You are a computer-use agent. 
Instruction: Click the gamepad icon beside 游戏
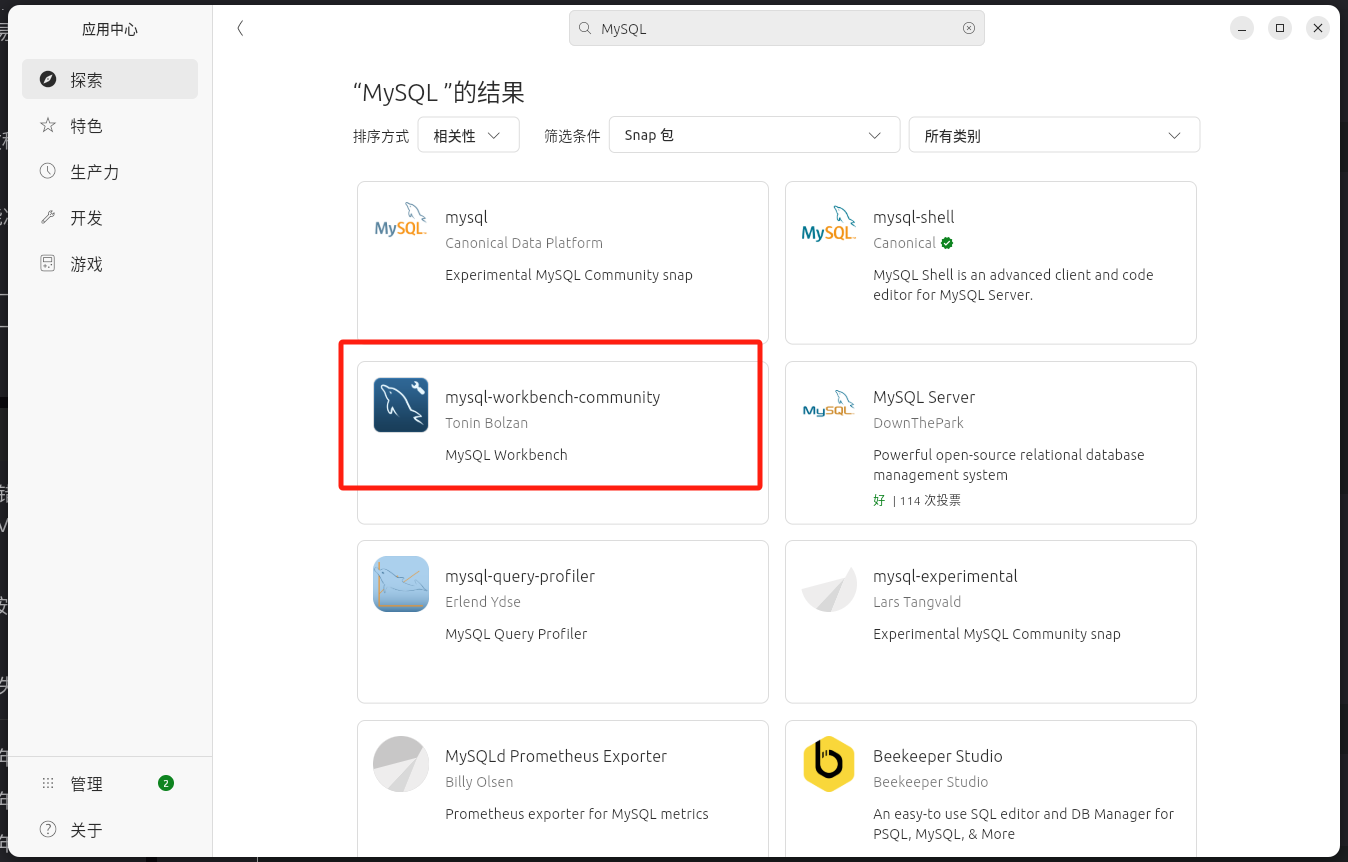pos(48,263)
